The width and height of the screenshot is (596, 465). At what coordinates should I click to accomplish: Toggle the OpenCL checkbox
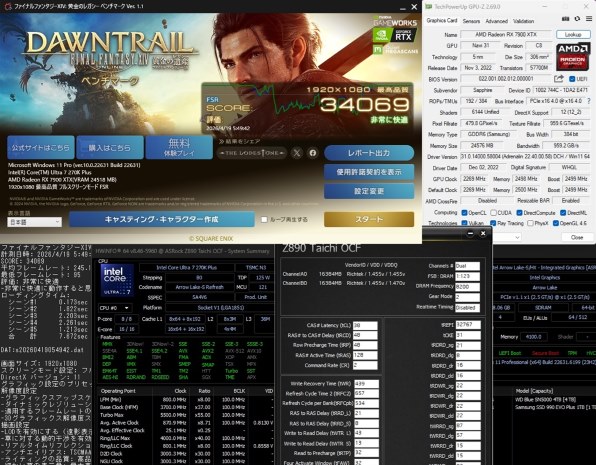464,213
